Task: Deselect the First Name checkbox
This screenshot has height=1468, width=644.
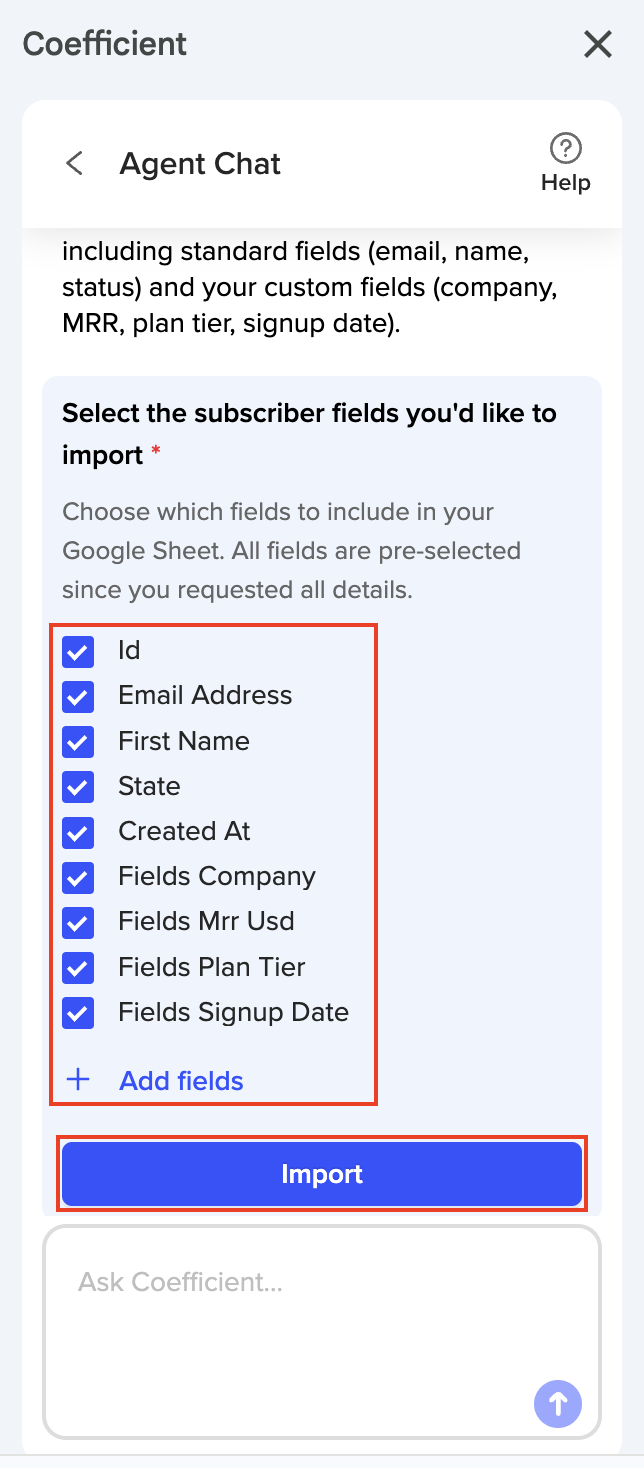Action: click(x=78, y=742)
